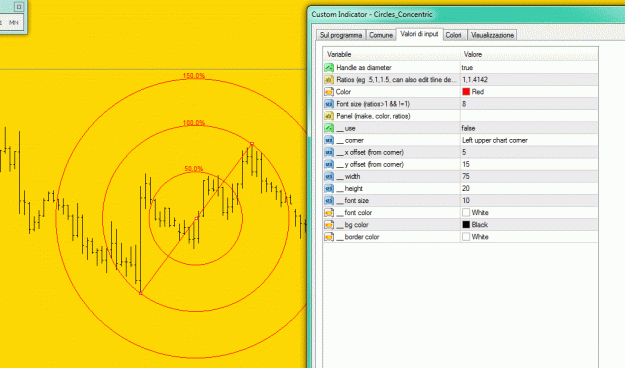Click the center handle point of the circles
The height and width of the screenshot is (368, 625).
click(196, 218)
